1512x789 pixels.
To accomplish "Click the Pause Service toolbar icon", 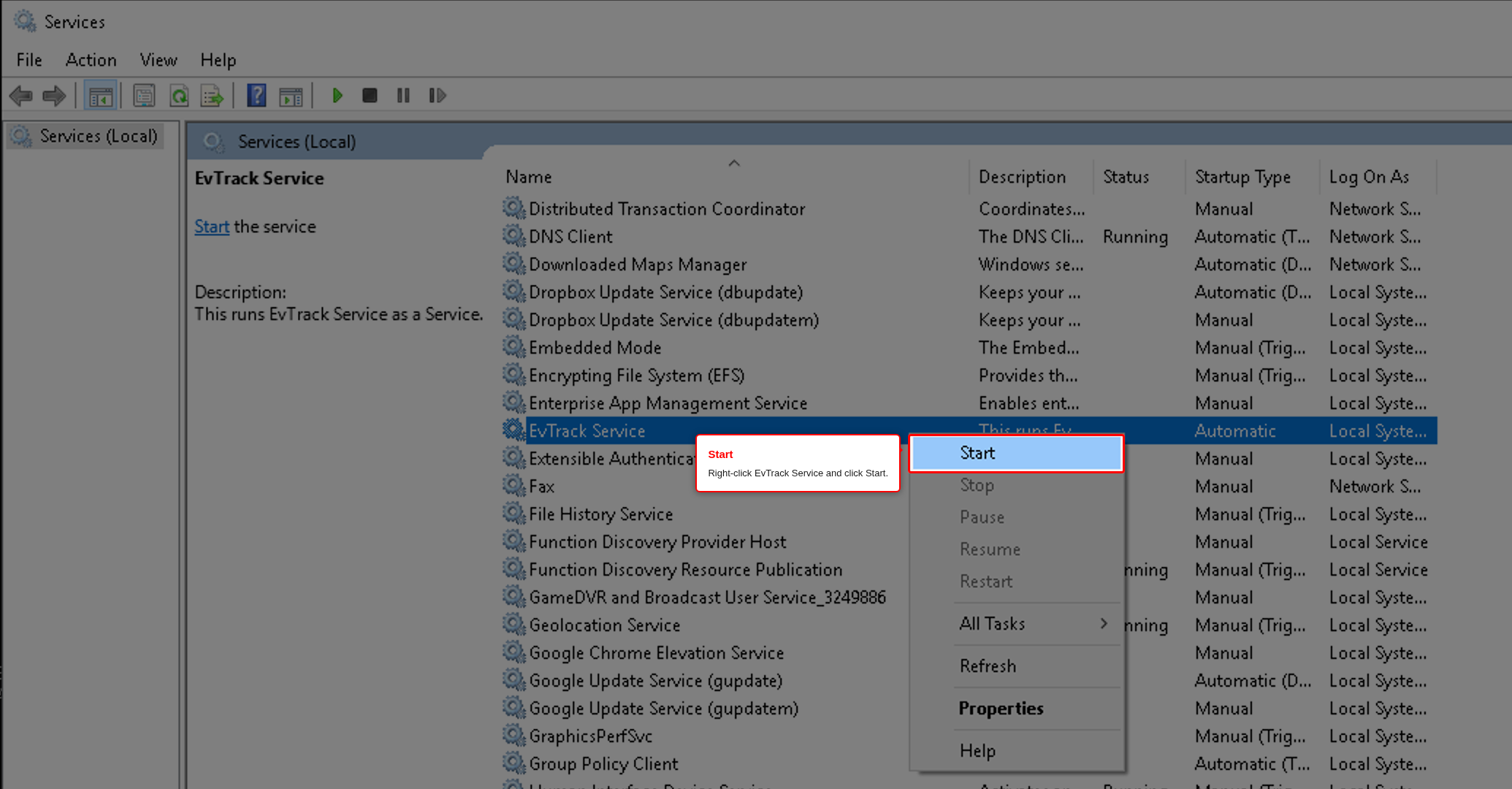I will tap(403, 96).
